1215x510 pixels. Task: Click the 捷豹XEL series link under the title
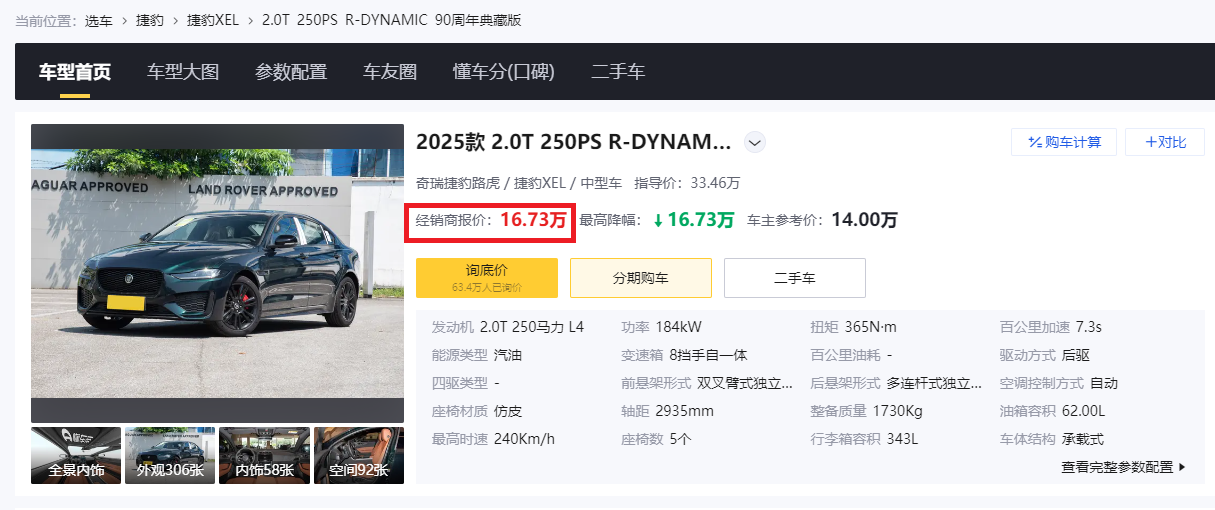540,183
